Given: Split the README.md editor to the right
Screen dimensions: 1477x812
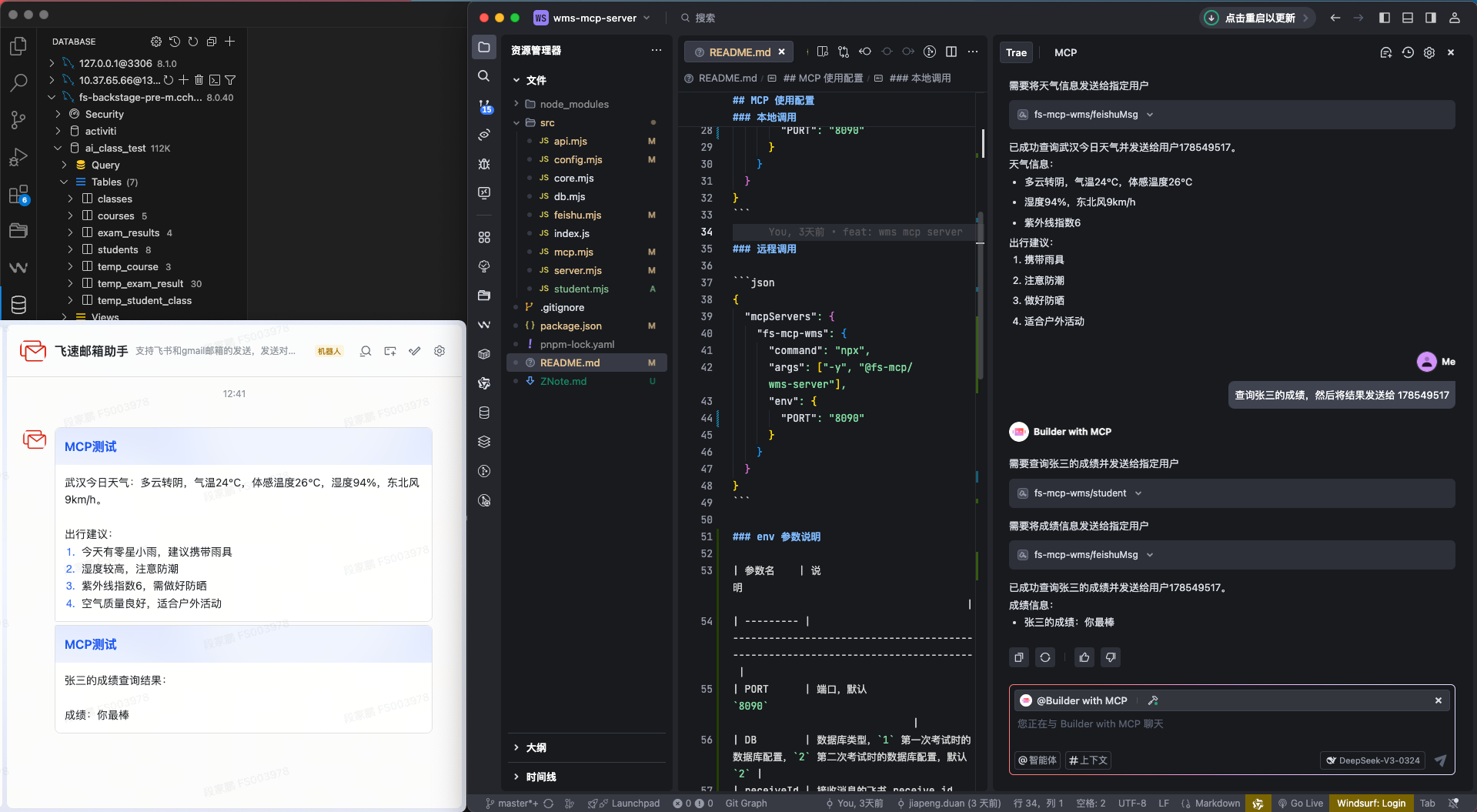Looking at the screenshot, I should click(x=951, y=52).
